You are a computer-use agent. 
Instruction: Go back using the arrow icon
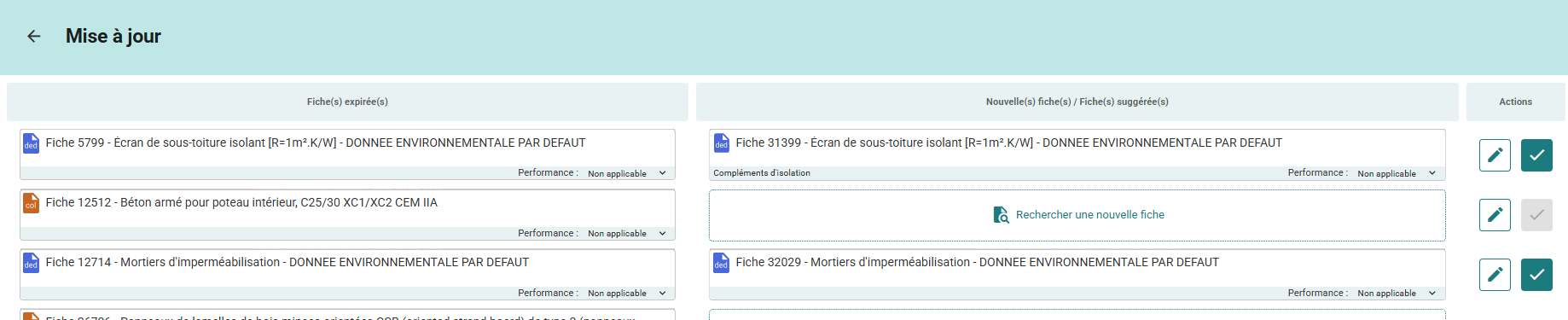pos(34,36)
